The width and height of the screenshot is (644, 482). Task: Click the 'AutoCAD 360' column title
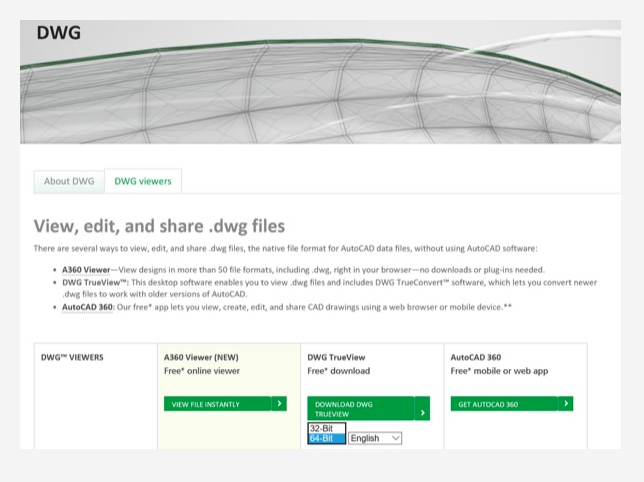click(476, 357)
